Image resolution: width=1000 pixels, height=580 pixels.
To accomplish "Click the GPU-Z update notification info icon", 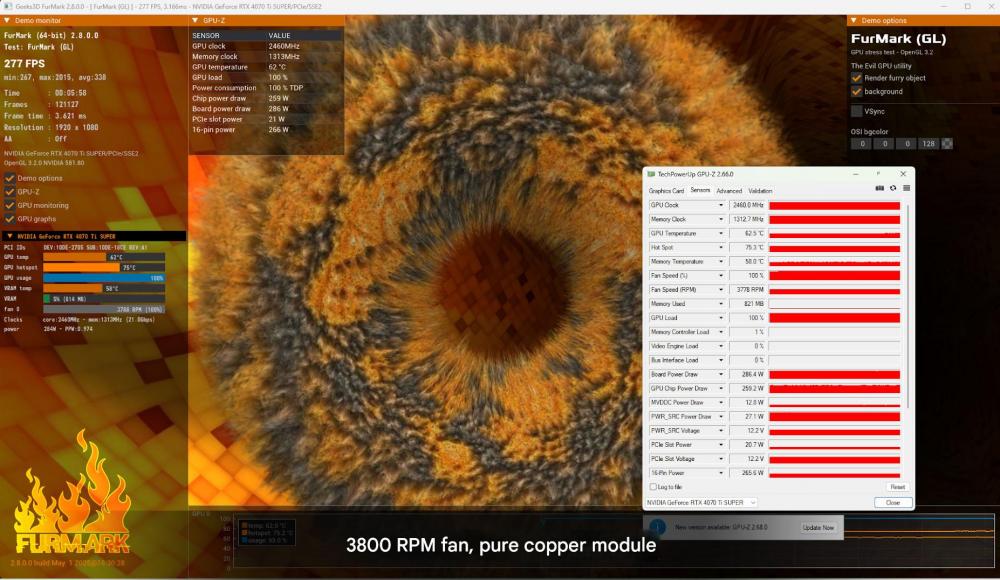I will pos(658,527).
